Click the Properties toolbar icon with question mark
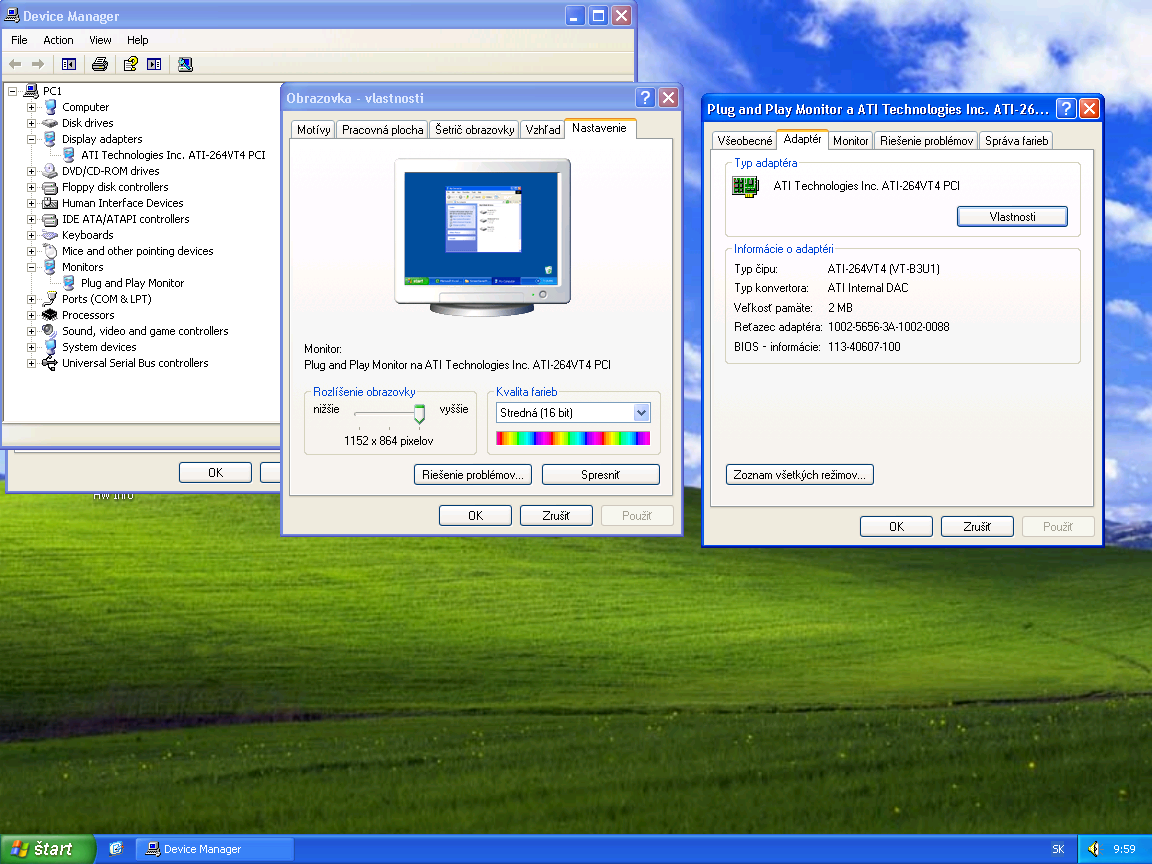Viewport: 1152px width, 864px height. [131, 65]
